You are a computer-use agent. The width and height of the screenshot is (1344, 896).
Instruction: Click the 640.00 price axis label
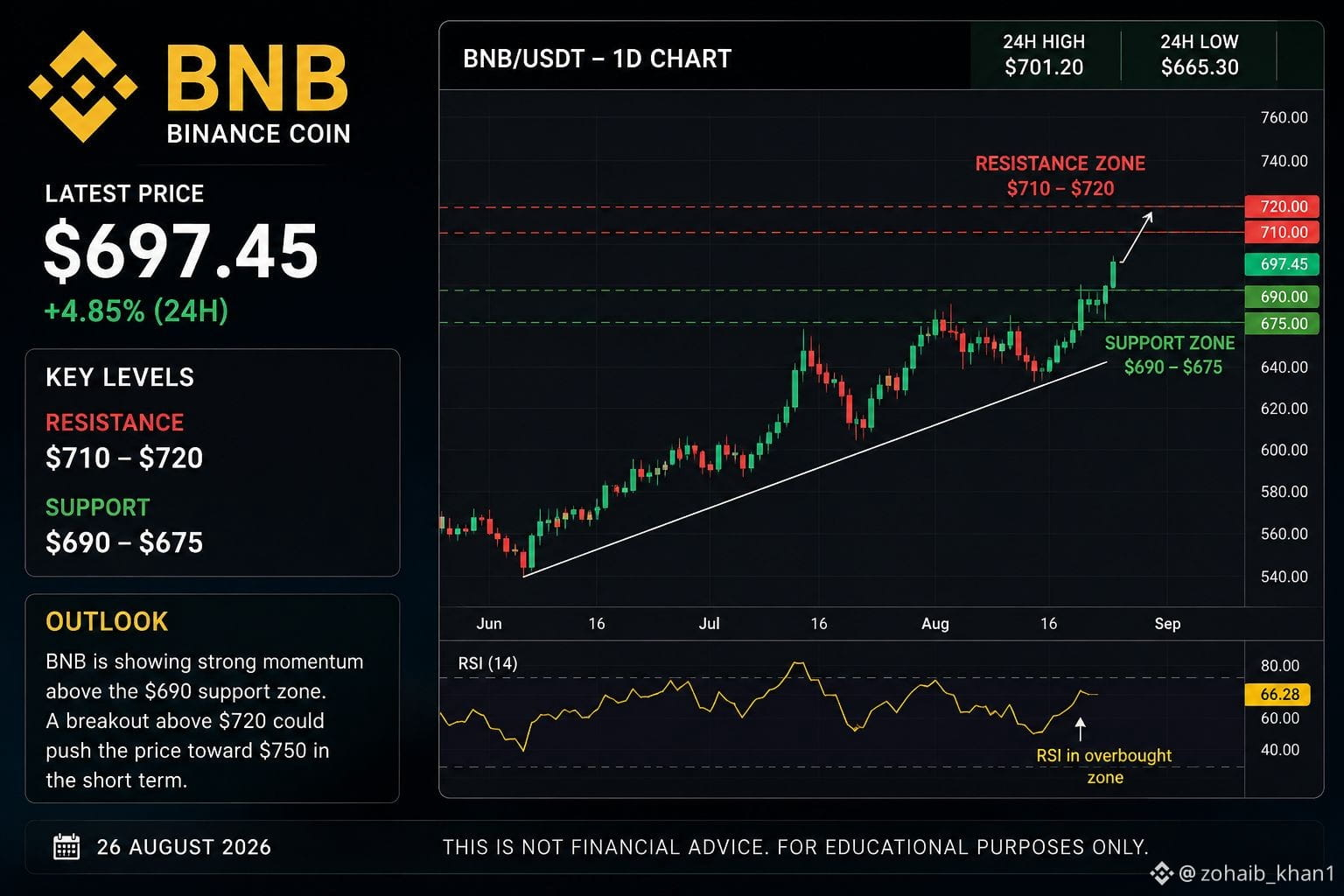1284,367
